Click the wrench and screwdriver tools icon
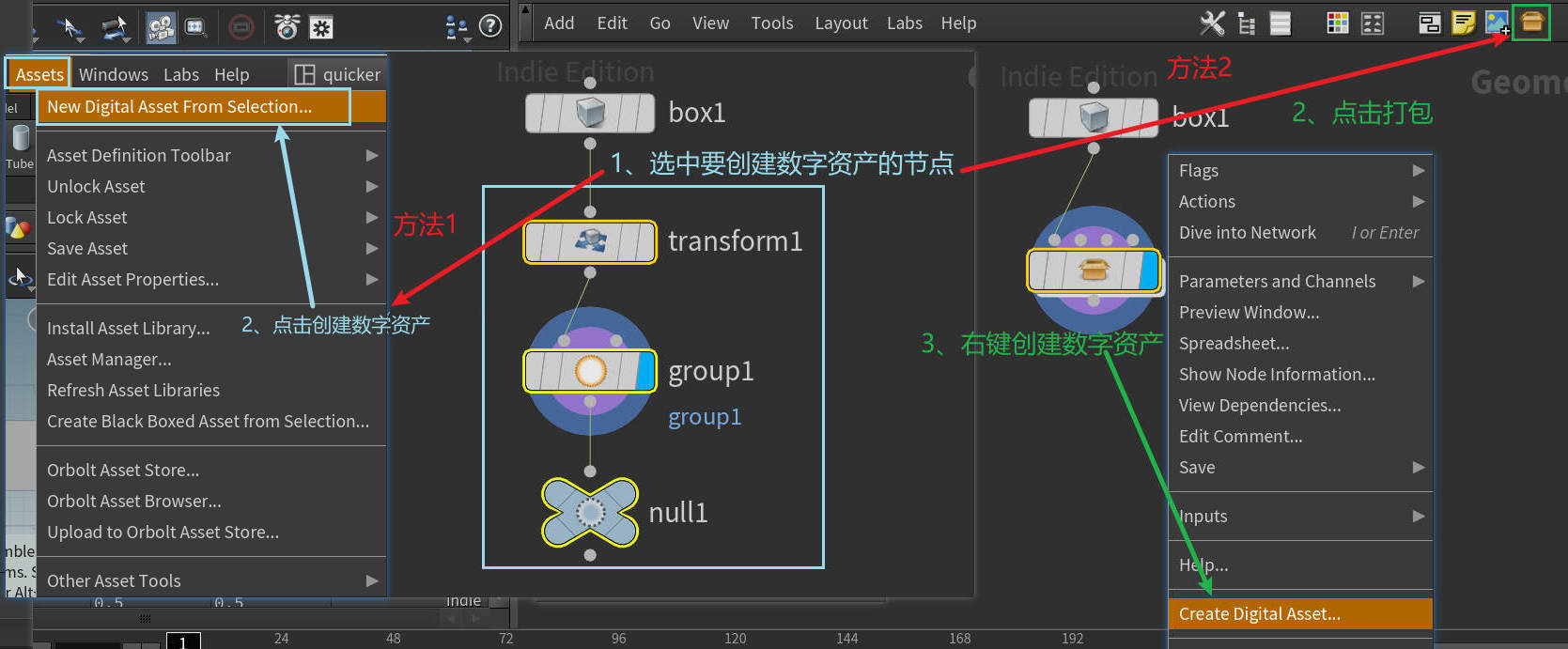Image resolution: width=1568 pixels, height=649 pixels. (x=1212, y=23)
